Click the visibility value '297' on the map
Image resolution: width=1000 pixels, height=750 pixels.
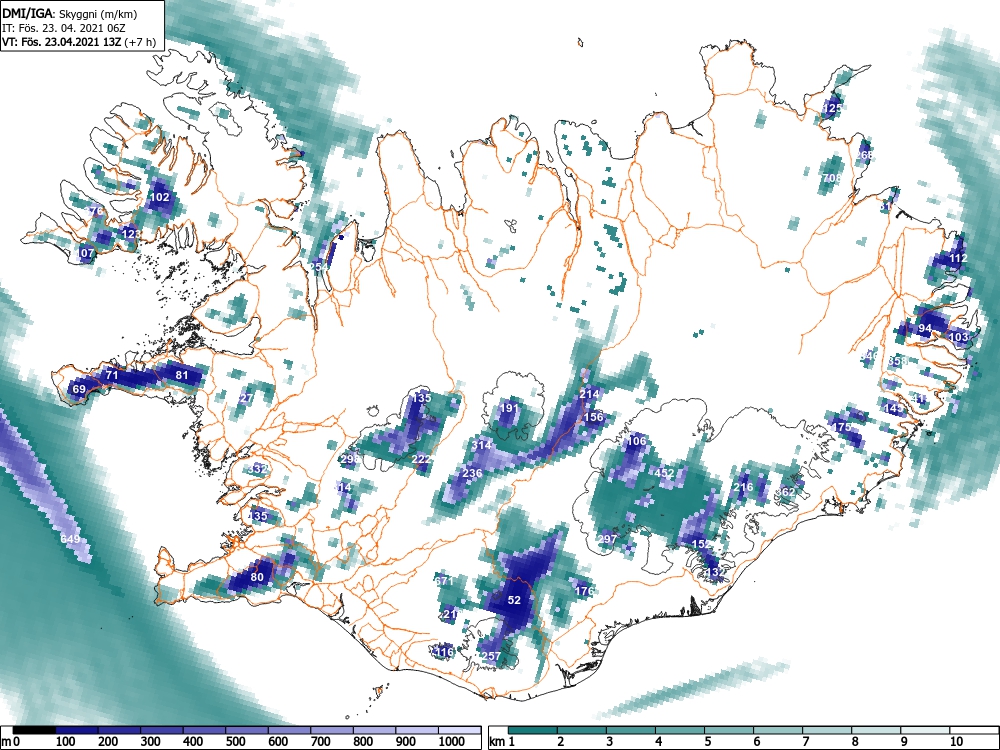(x=607, y=539)
